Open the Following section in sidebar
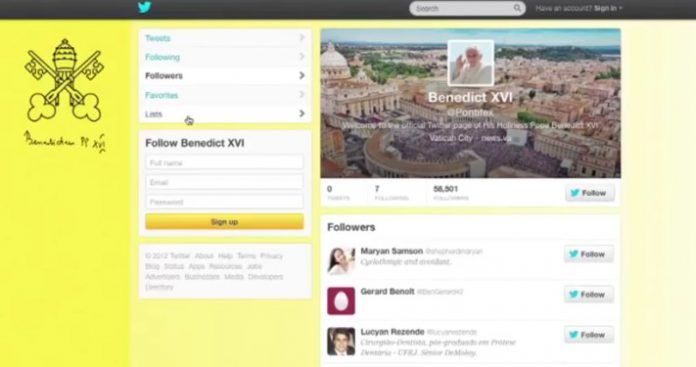Viewport: 696px width, 367px height. click(x=225, y=57)
